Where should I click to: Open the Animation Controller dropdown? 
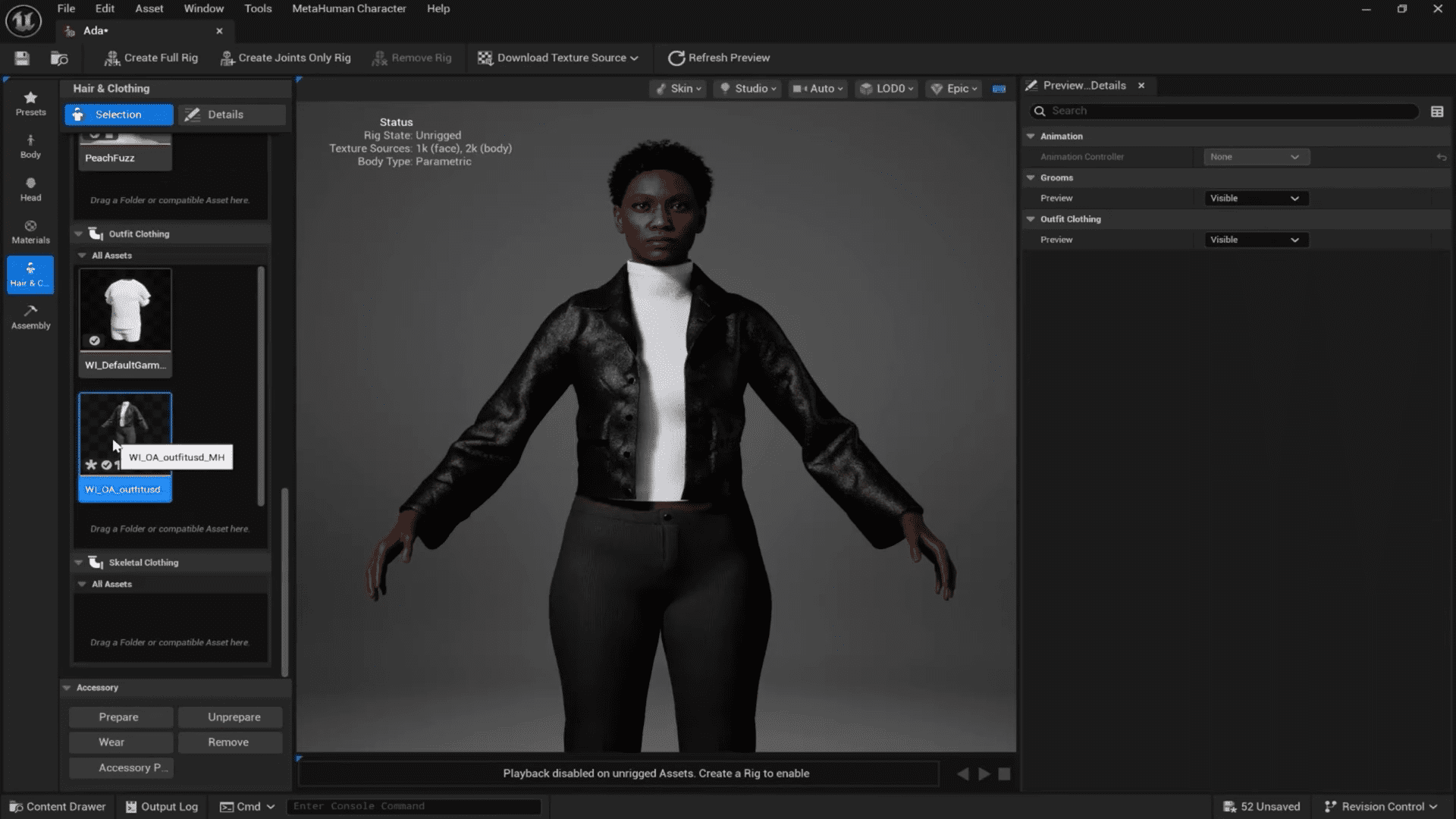[x=1255, y=157]
